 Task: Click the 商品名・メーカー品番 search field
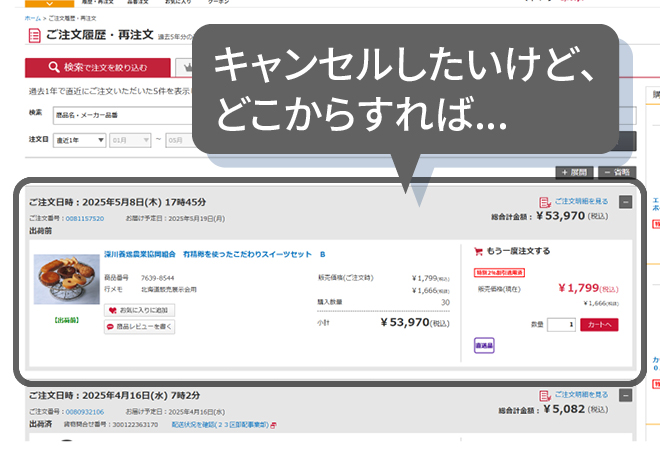point(120,115)
